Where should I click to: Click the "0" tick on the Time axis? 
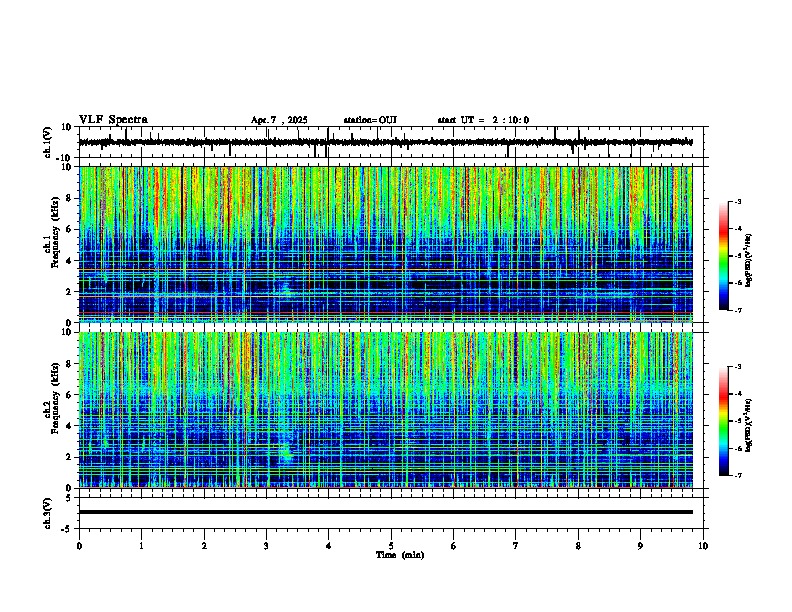[79, 546]
